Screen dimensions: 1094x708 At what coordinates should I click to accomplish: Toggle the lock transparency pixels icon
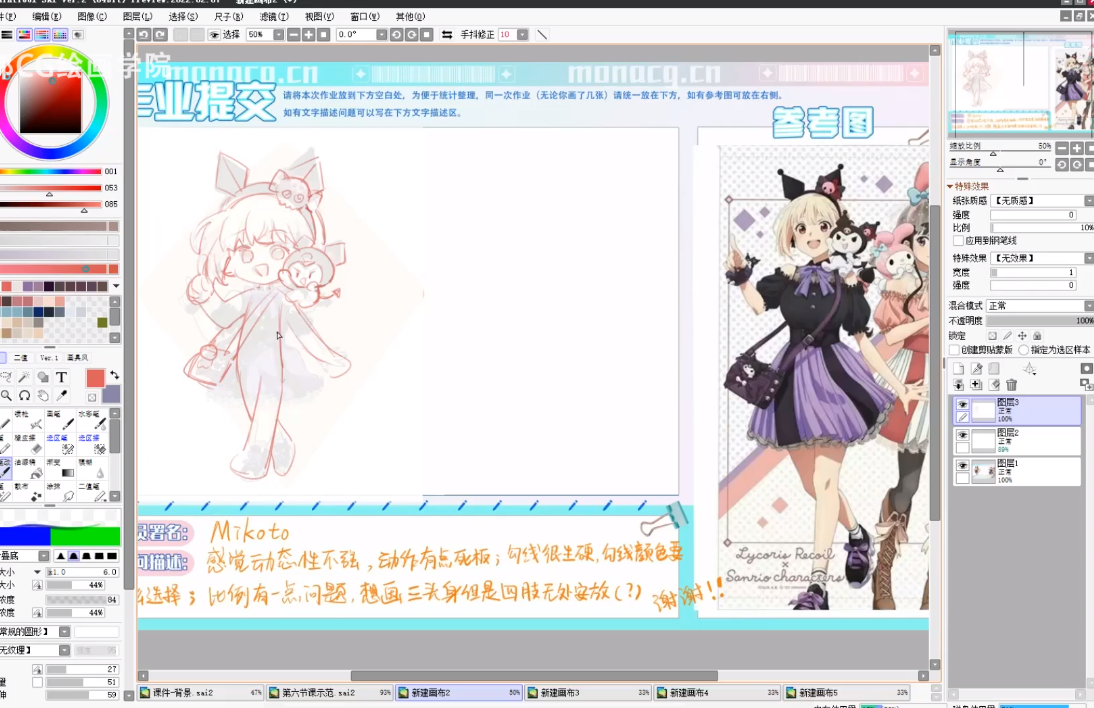coord(992,336)
